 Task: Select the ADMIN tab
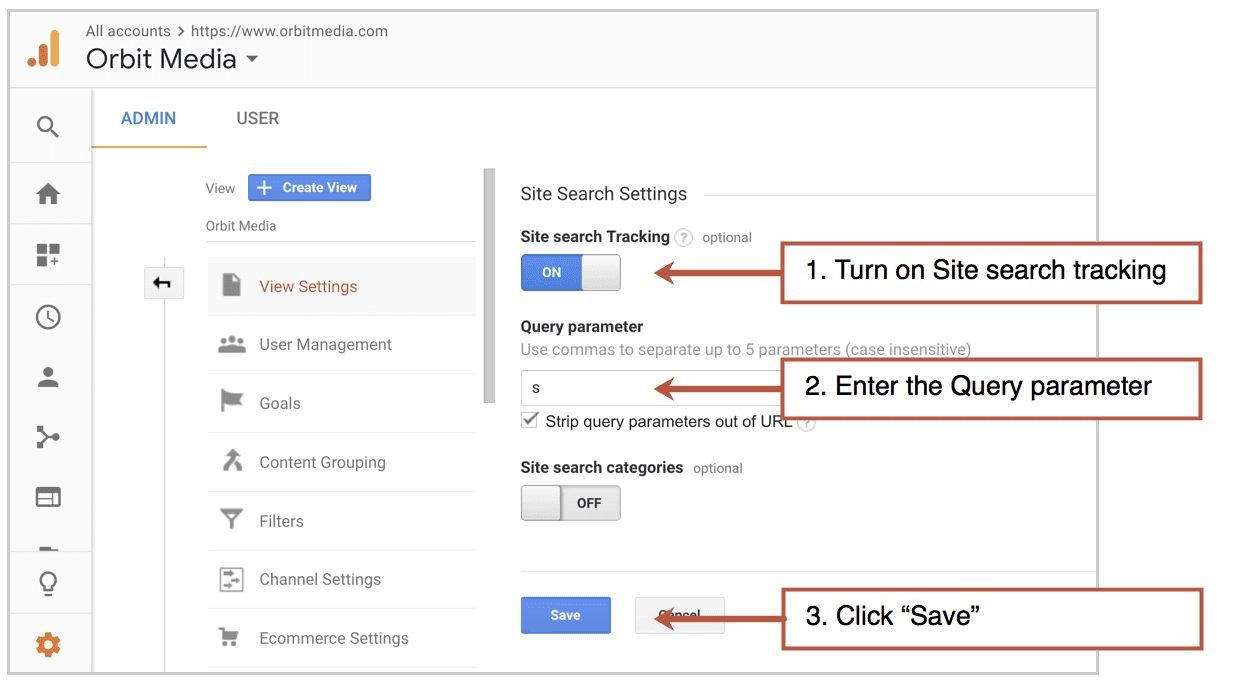click(148, 118)
